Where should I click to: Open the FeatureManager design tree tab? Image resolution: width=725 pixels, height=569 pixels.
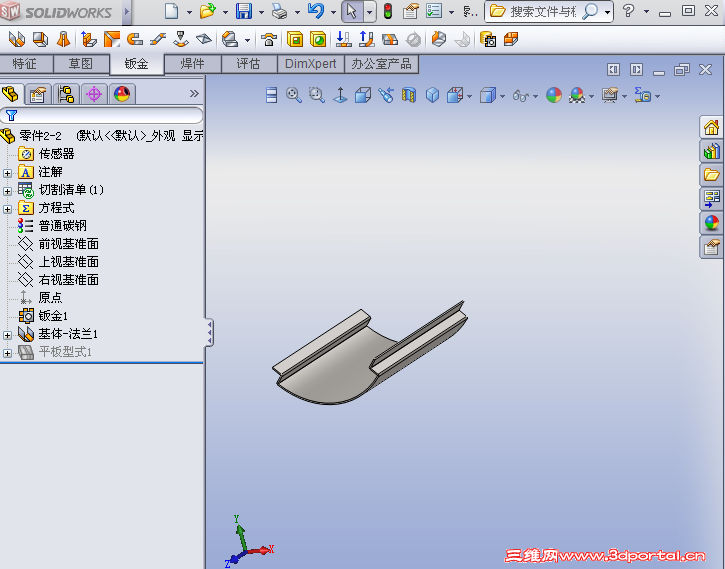(10, 94)
